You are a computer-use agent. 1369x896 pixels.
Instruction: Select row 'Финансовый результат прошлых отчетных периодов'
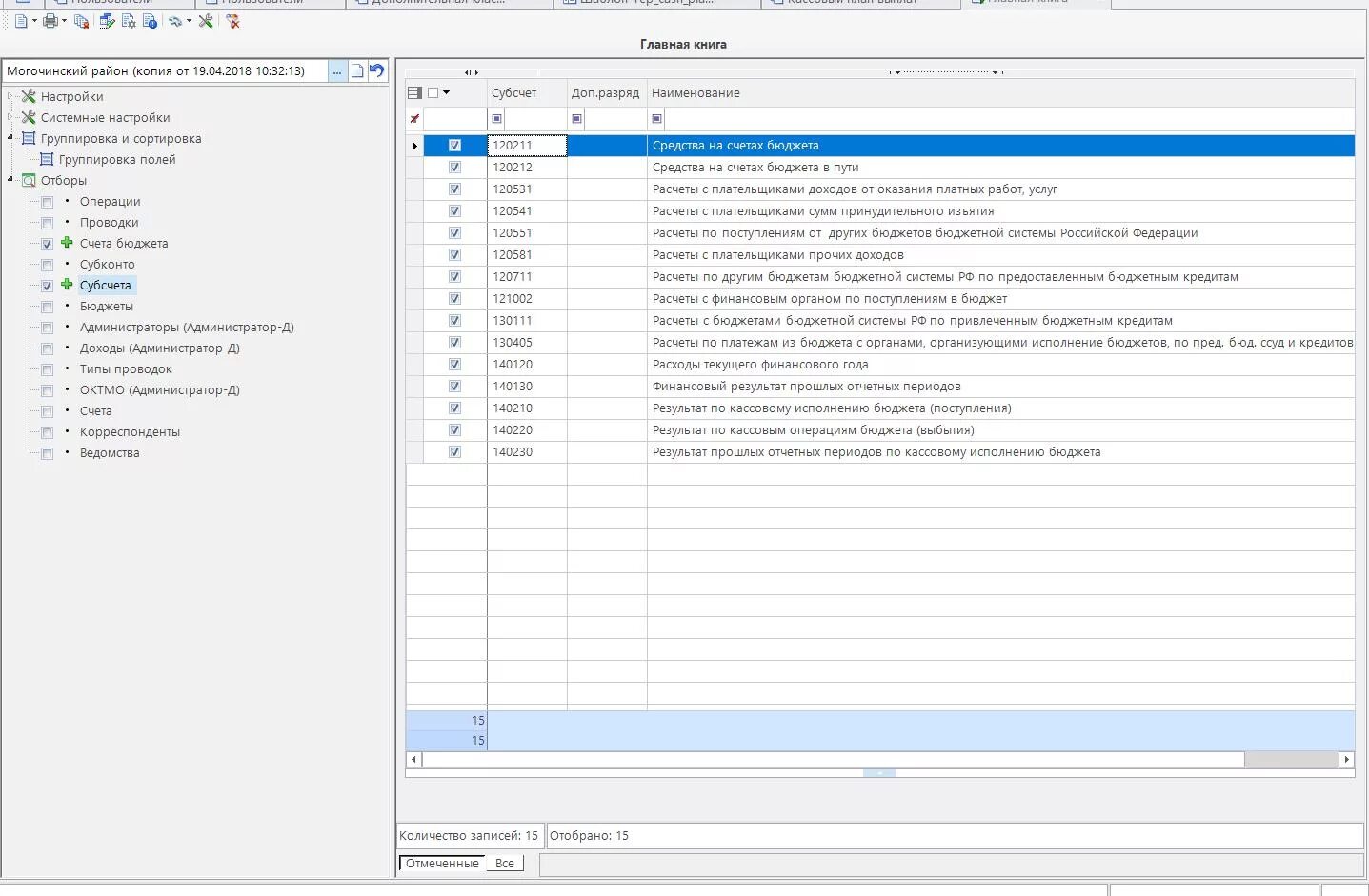[880, 387]
